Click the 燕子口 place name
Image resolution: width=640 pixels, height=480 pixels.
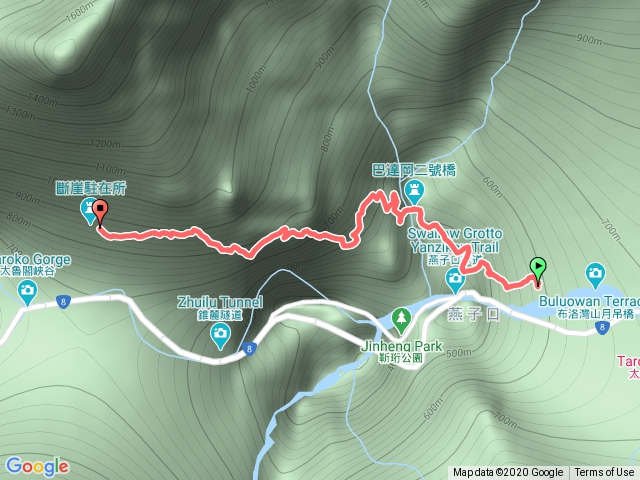(473, 315)
